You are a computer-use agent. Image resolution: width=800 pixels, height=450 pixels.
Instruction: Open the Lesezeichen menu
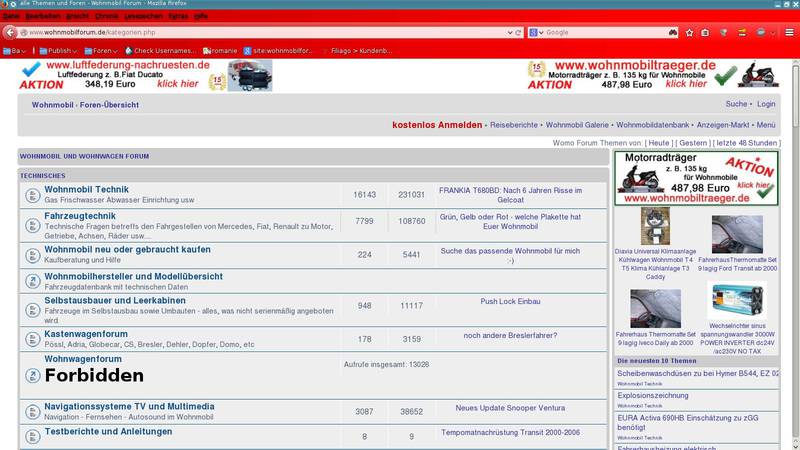143,16
